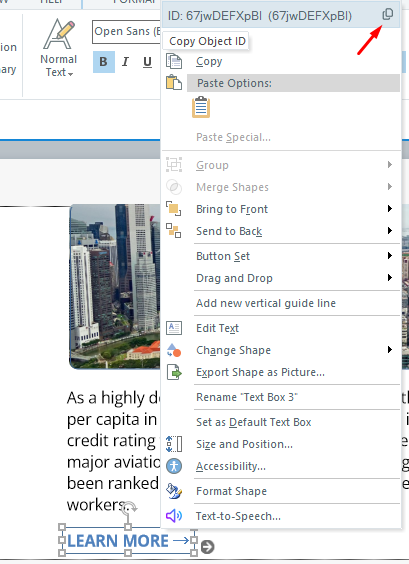
Task: Click the Object ID text in menu header
Action: tap(260, 16)
